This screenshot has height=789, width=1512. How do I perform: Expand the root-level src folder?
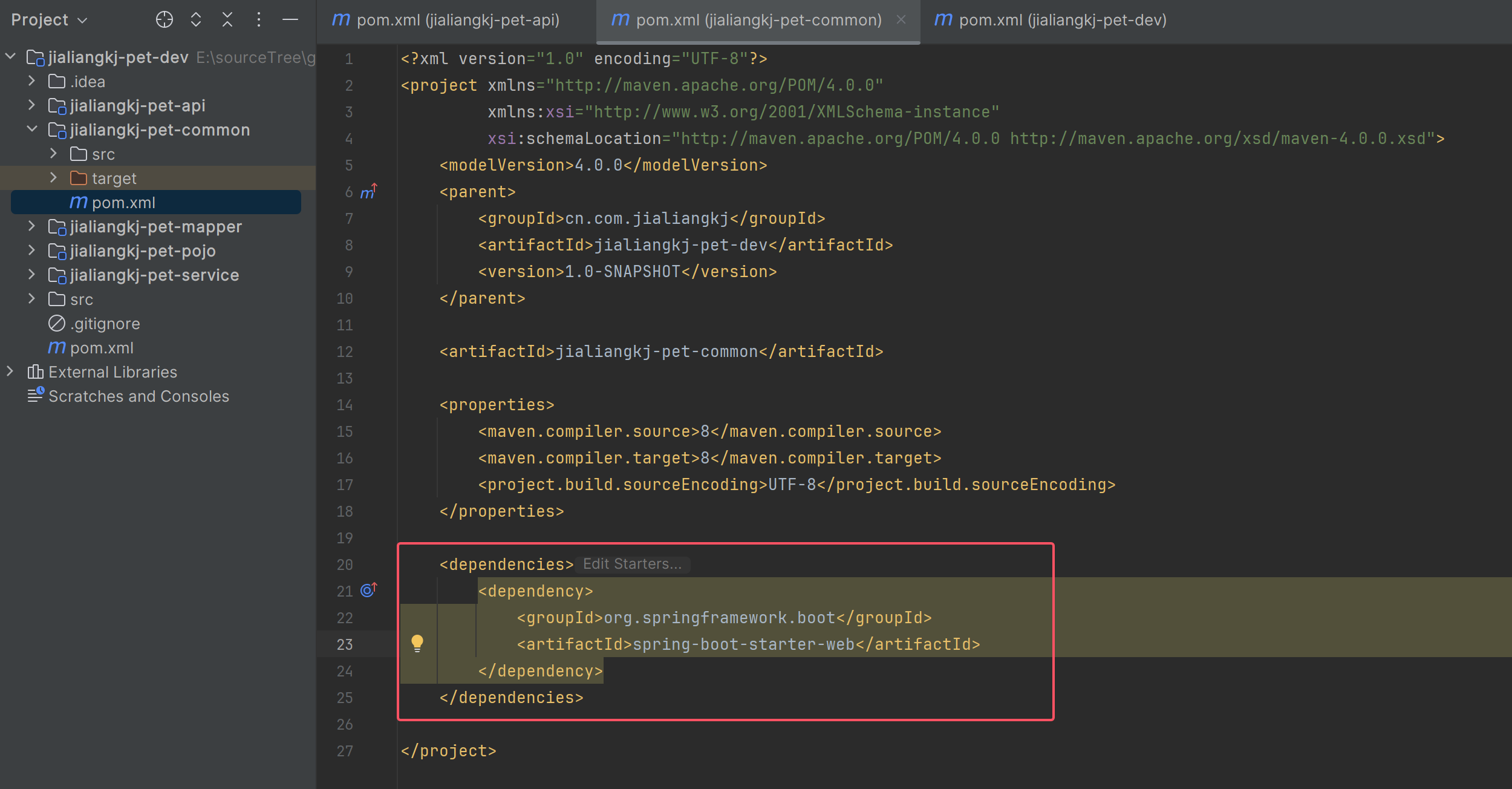coord(32,299)
